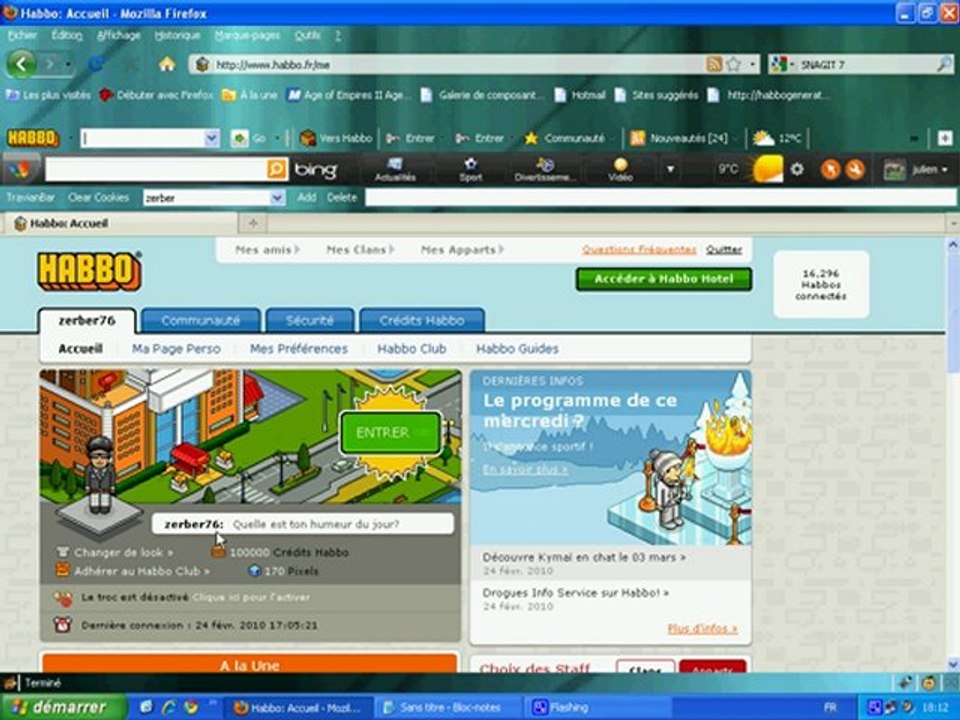Click the sun weather icon on Bing bar
Image resolution: width=960 pixels, height=720 pixels.
click(768, 169)
